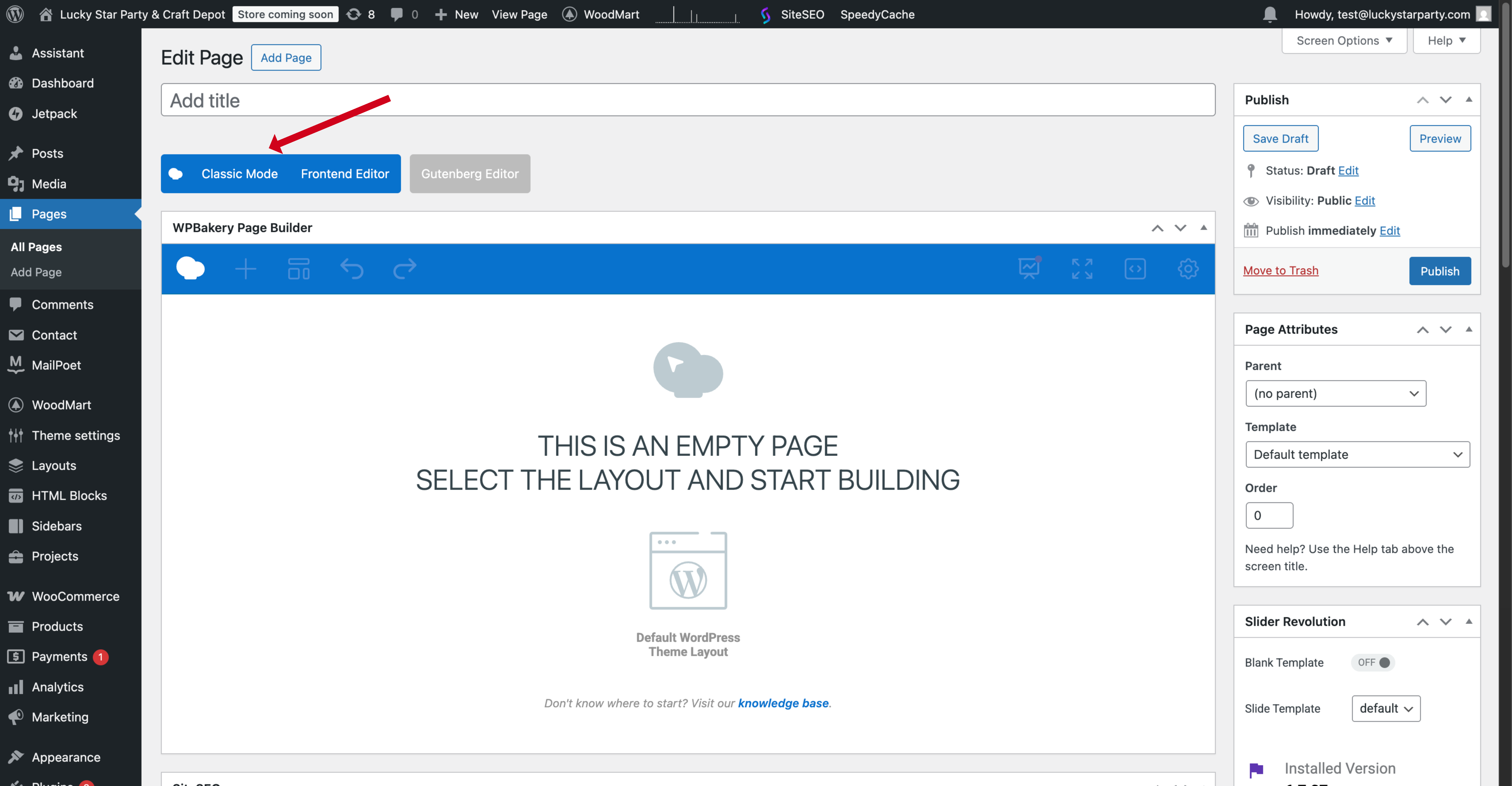Redo change in WPBakery toolbar
1512x786 pixels.
click(404, 269)
